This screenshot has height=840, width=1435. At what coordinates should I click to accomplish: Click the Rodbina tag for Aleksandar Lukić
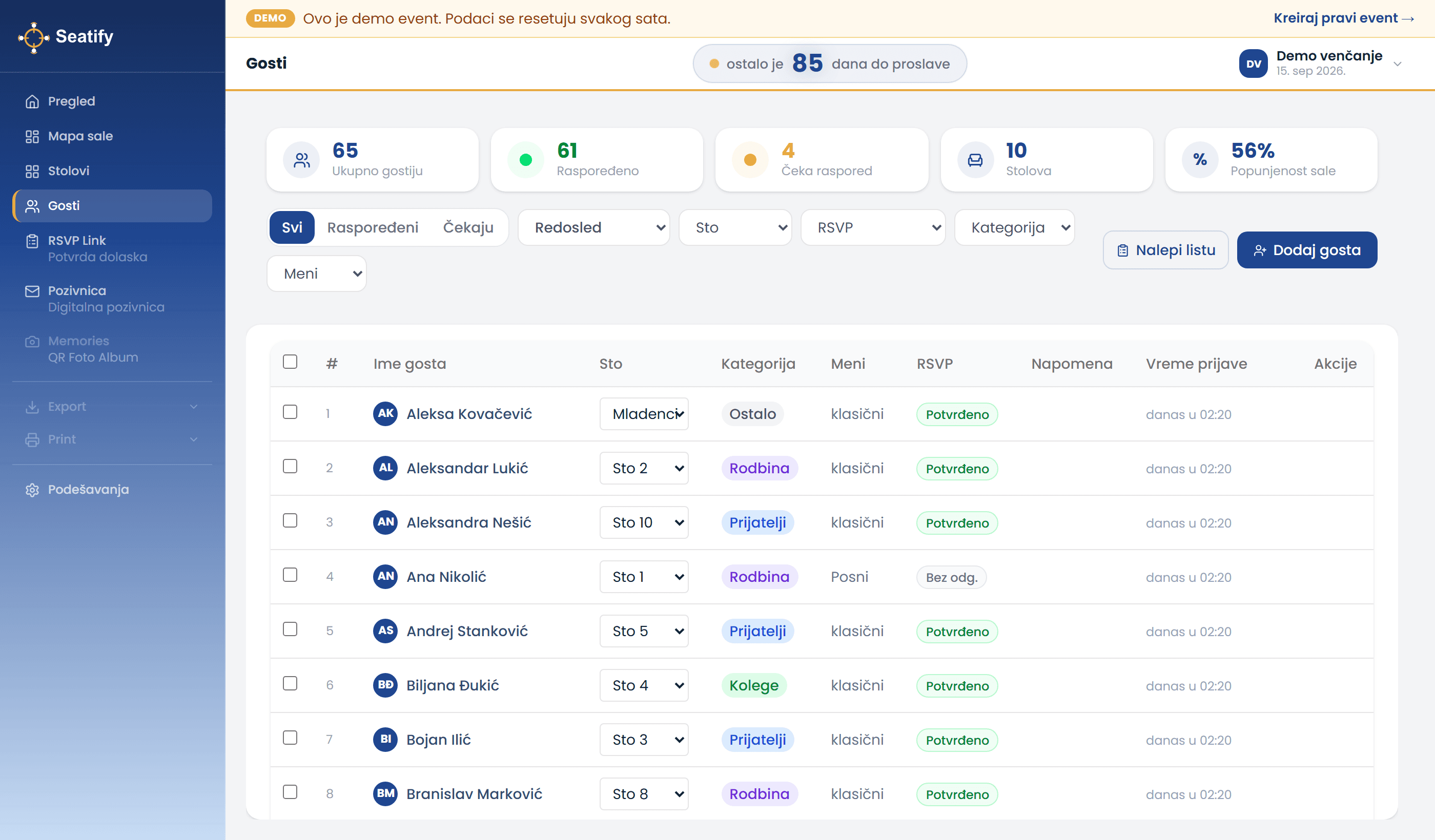point(759,468)
